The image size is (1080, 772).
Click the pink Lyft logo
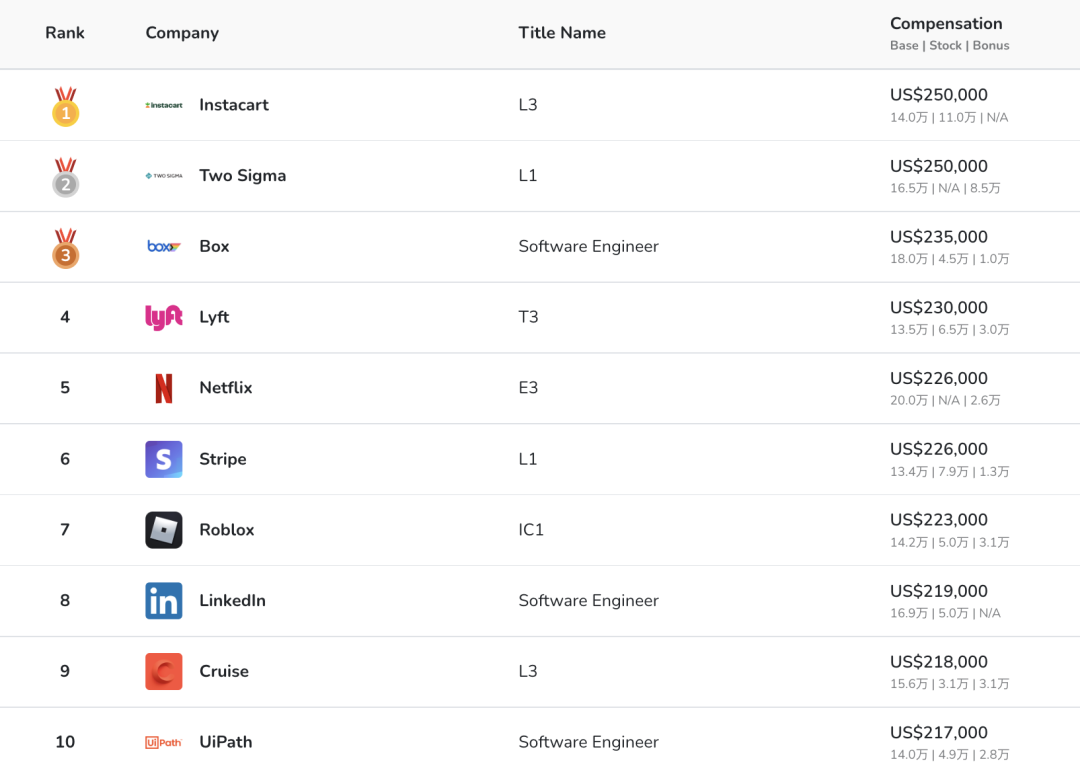(164, 317)
